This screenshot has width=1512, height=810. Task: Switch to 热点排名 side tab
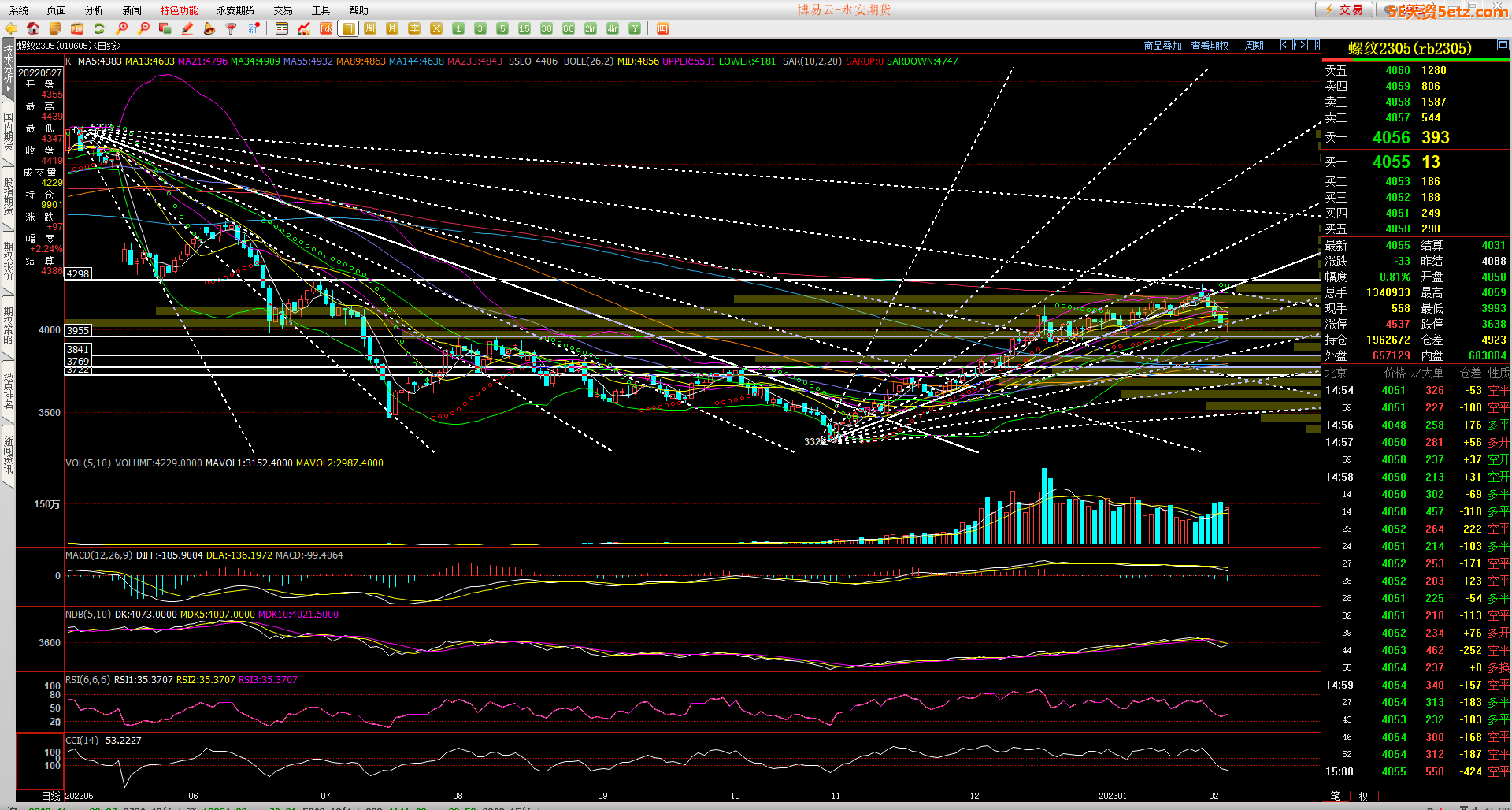tap(8, 390)
